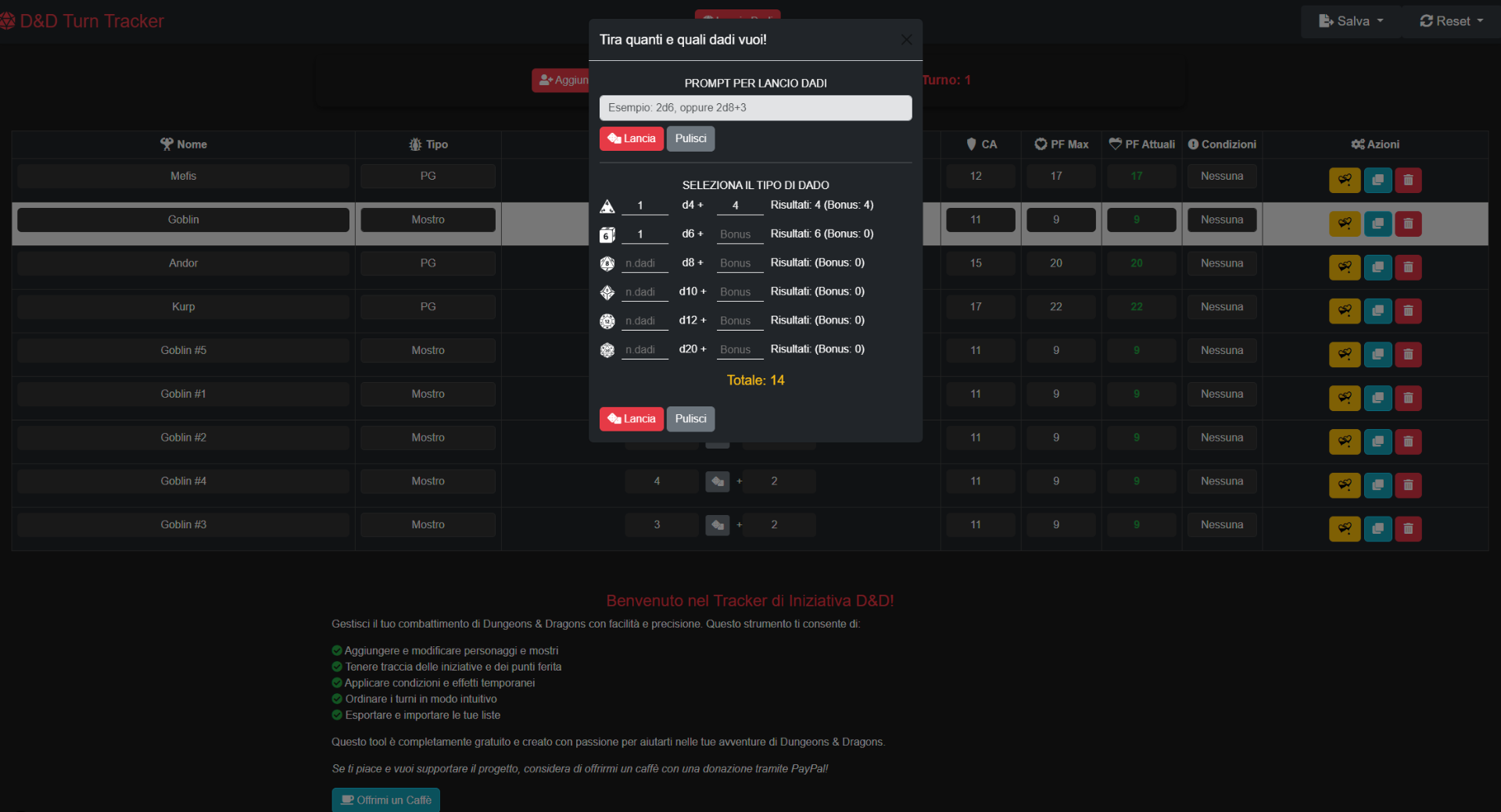Click the d8 die icon
Viewport: 1501px width, 812px height.
pos(607,263)
